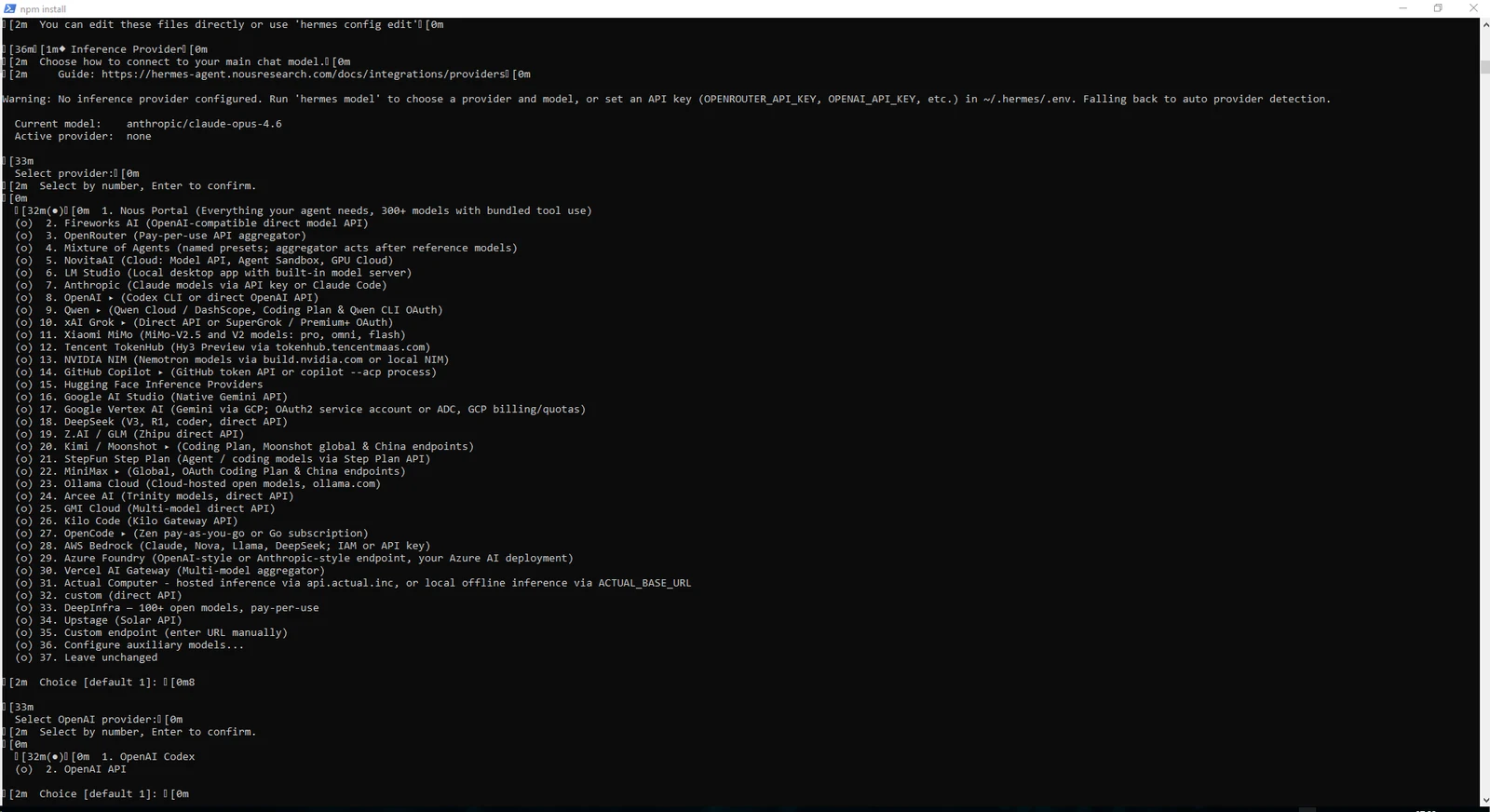Click the '1. Nous Portal' option line
This screenshot has width=1490, height=812.
[304, 210]
